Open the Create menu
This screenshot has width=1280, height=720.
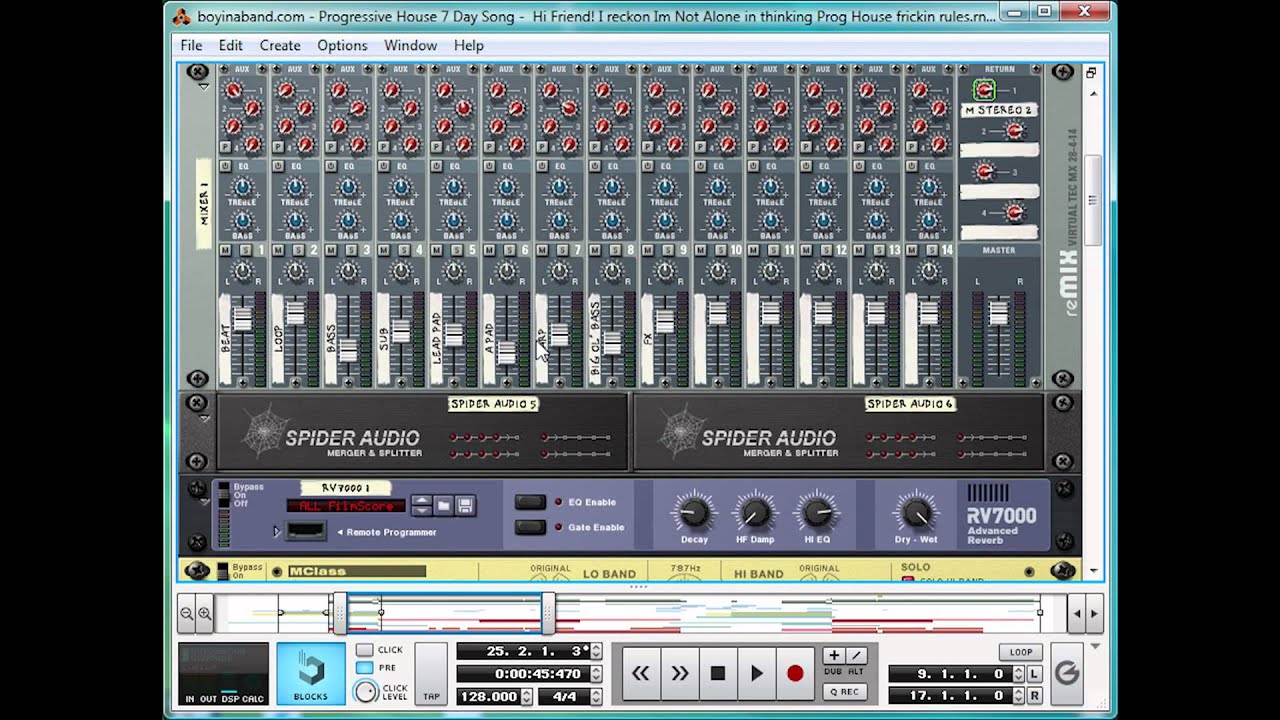(x=280, y=45)
